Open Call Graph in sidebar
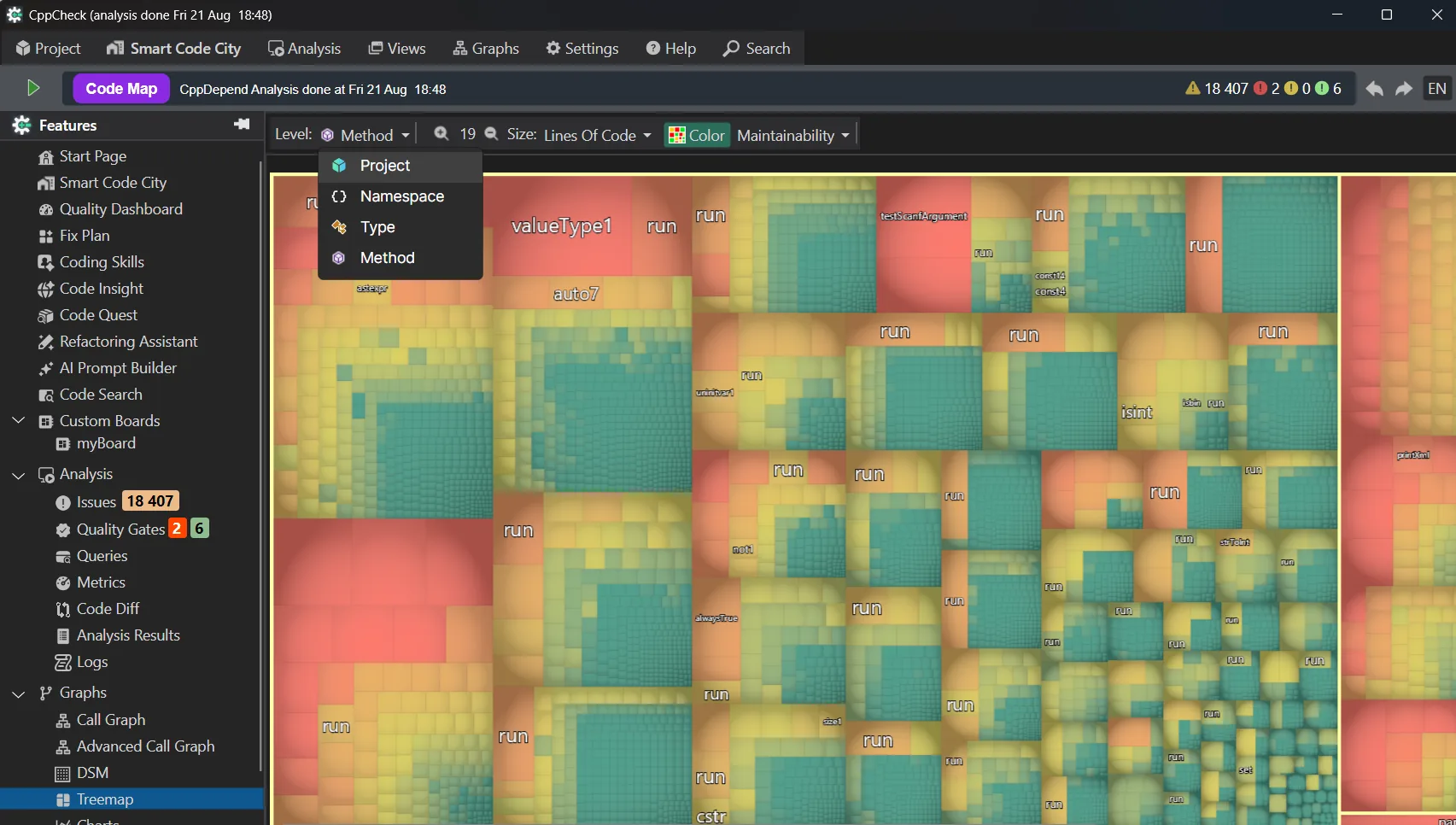 (110, 720)
